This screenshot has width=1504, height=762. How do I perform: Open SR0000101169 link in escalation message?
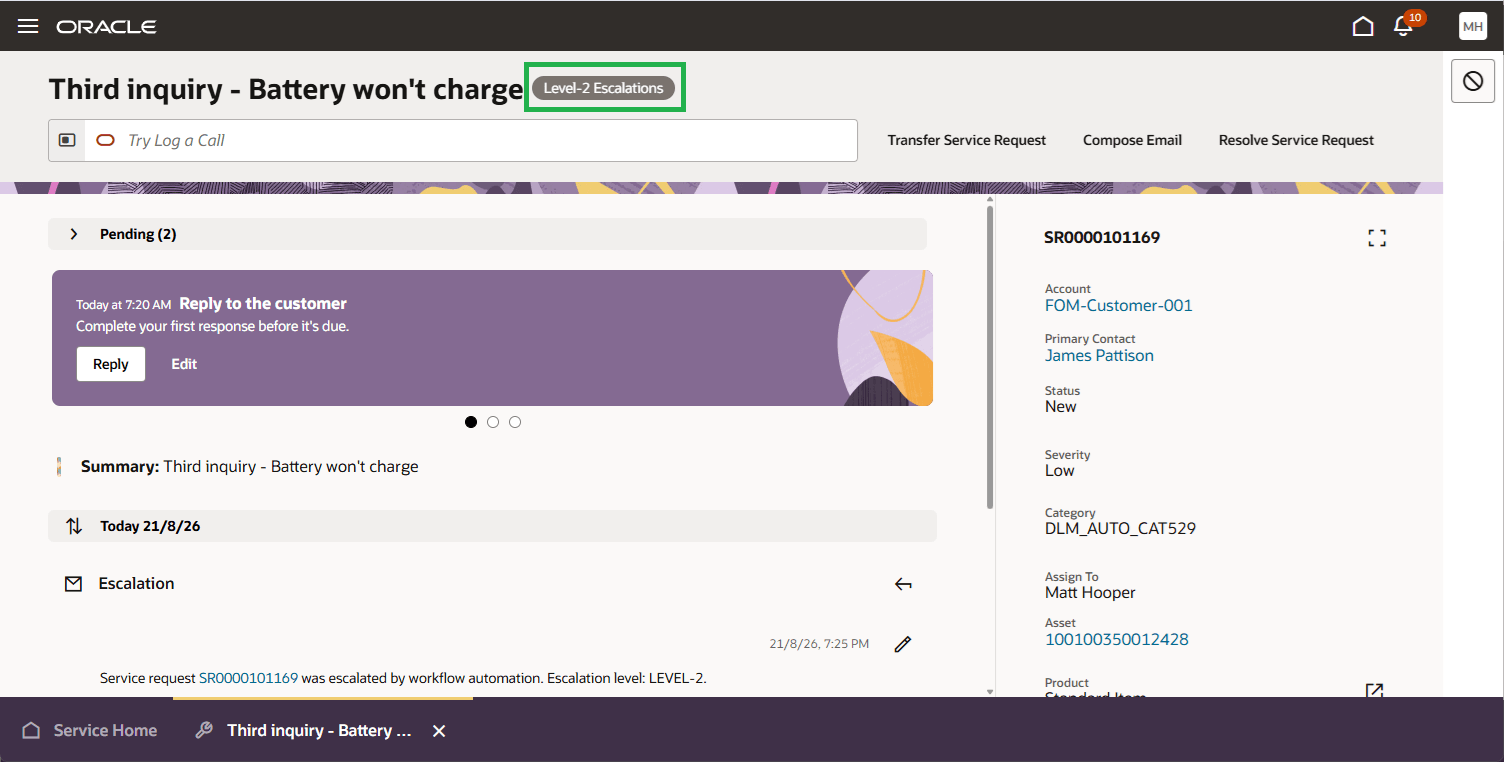(249, 678)
